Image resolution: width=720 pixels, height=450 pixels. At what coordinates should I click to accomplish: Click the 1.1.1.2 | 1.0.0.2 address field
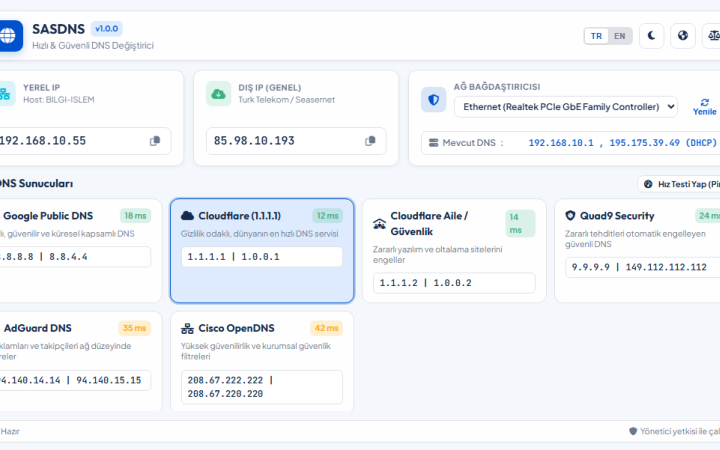pyautogui.click(x=454, y=283)
